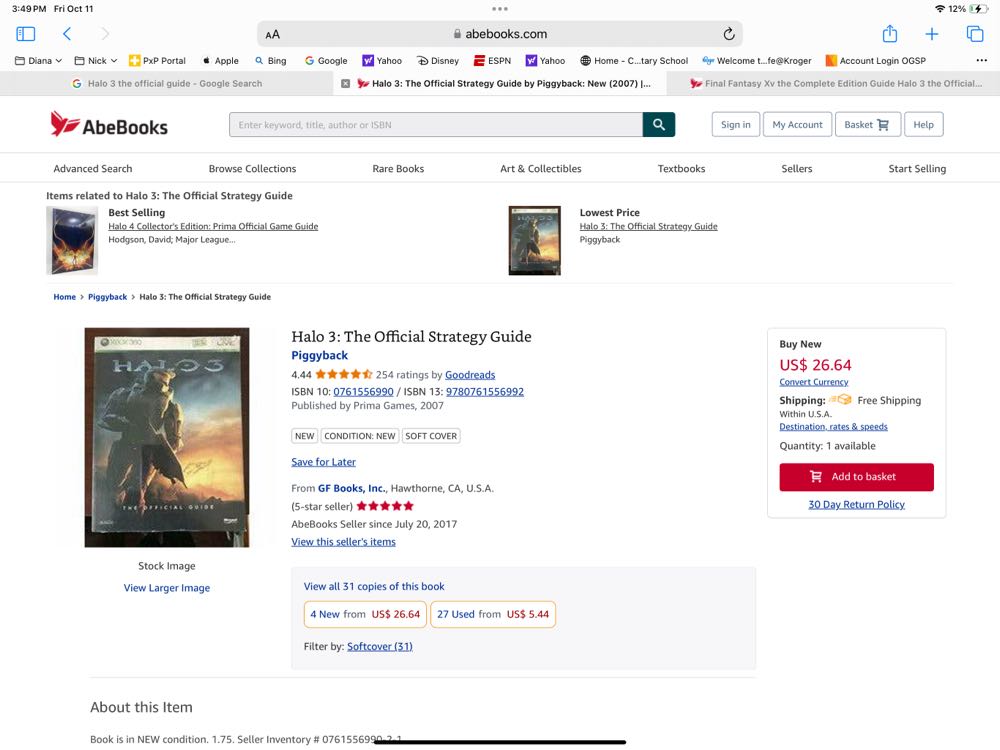Click the Save for Later link
This screenshot has width=1000, height=750.
tap(323, 462)
